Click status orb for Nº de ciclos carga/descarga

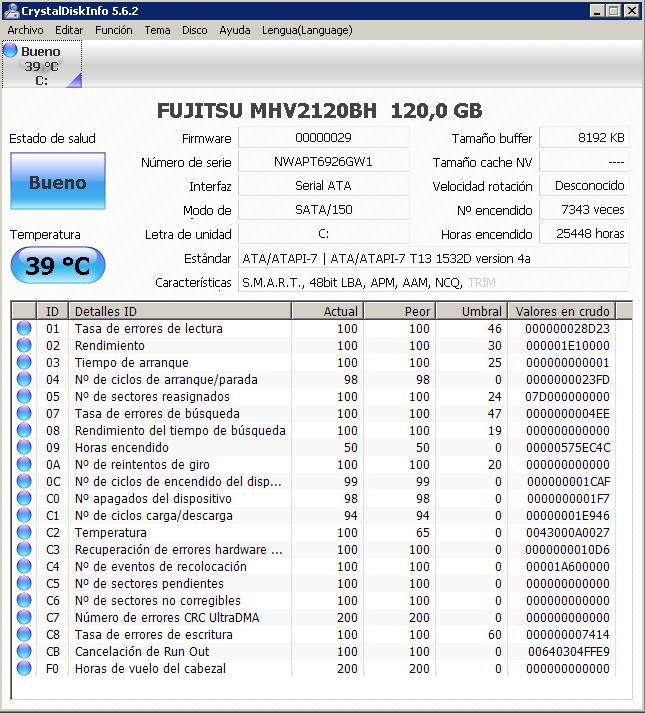pyautogui.click(x=24, y=515)
